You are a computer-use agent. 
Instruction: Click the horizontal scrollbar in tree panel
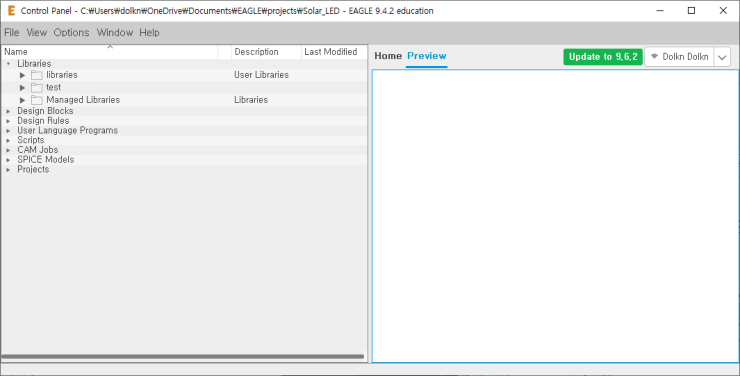[x=183, y=357]
